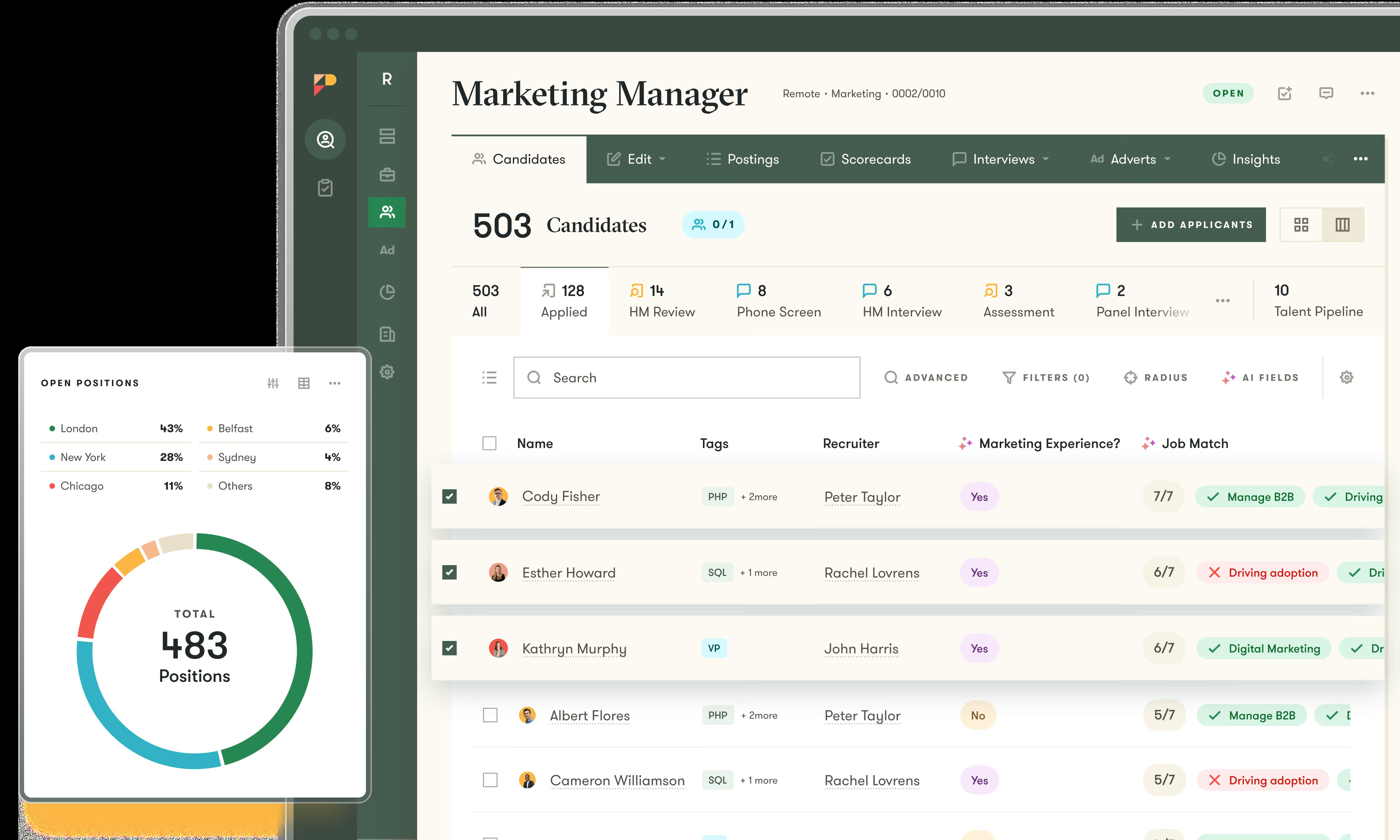Screen dimensions: 1400x840
Task: Open the clipboard tasks sidebar icon
Action: [325, 187]
